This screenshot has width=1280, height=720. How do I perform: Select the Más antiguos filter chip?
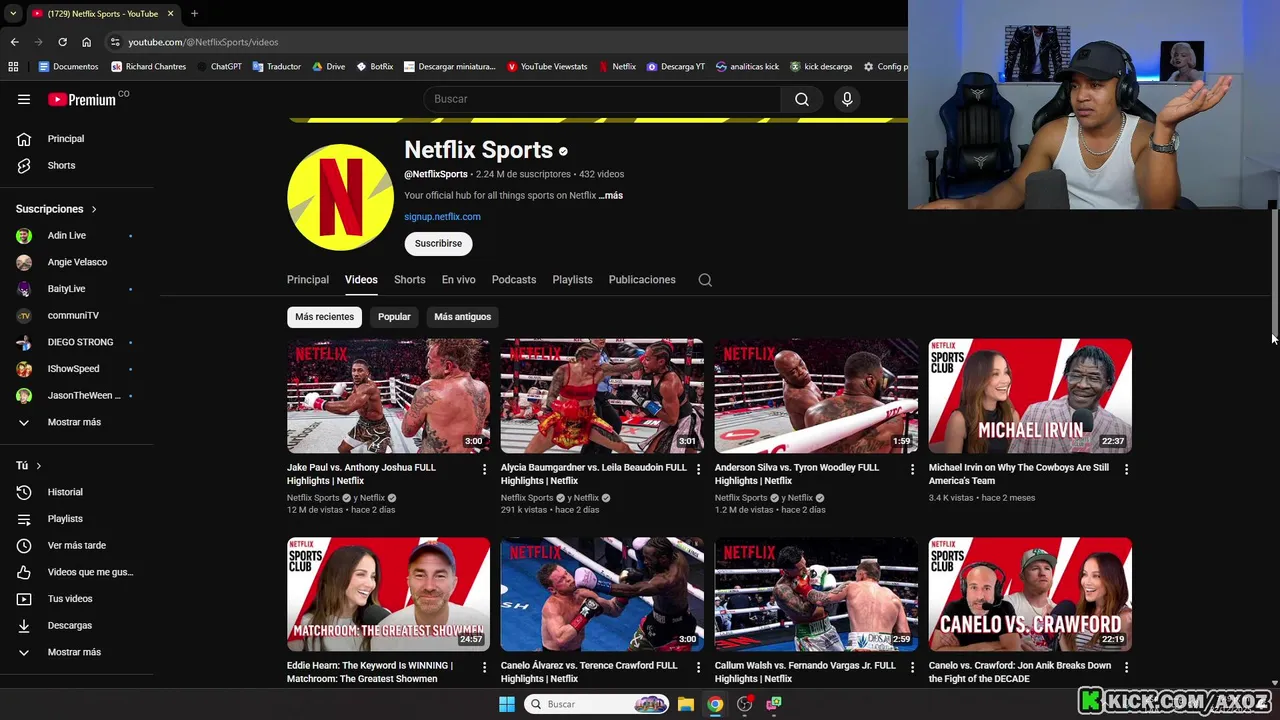coord(462,317)
